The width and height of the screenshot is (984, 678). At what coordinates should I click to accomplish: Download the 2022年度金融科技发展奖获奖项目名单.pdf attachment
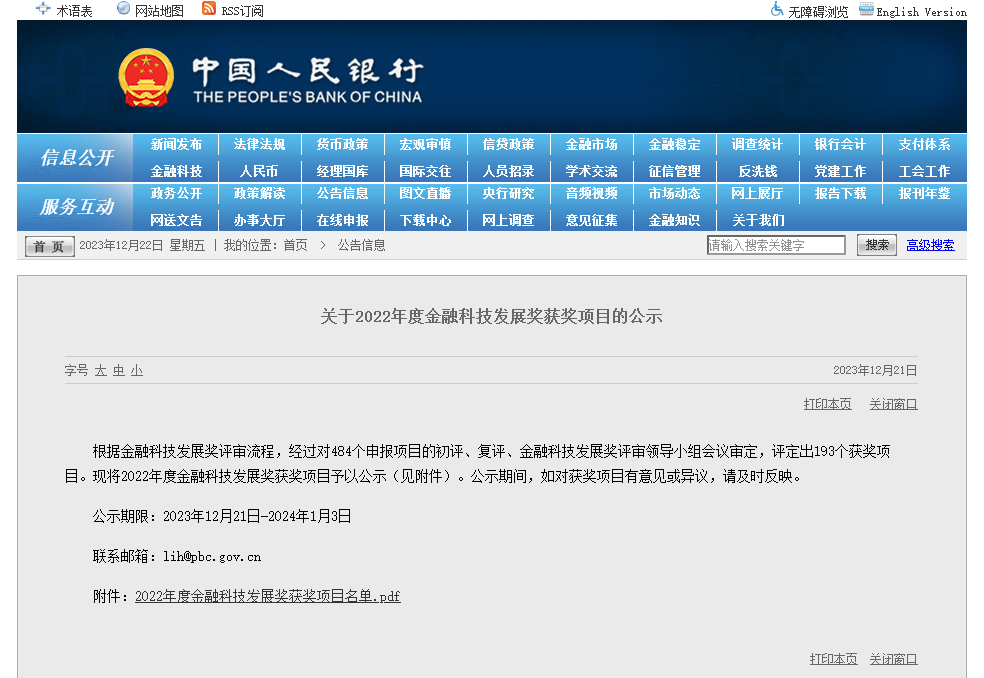point(267,596)
